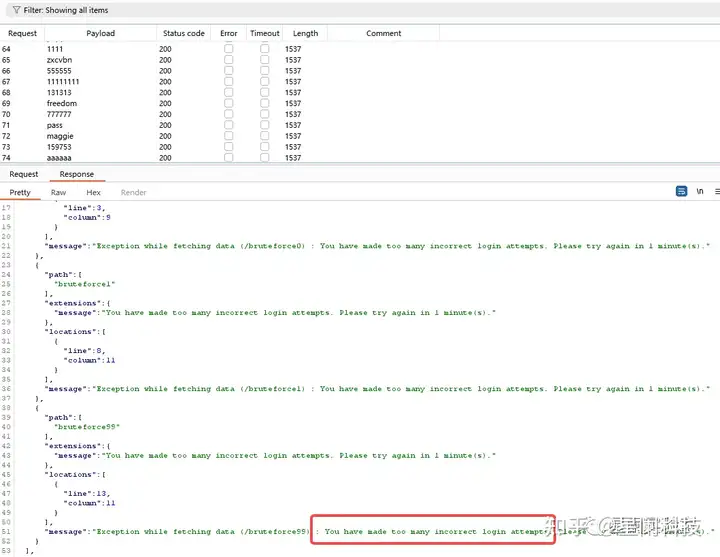The image size is (720, 557).
Task: Select the row with payload pass
Action: click(x=360, y=125)
